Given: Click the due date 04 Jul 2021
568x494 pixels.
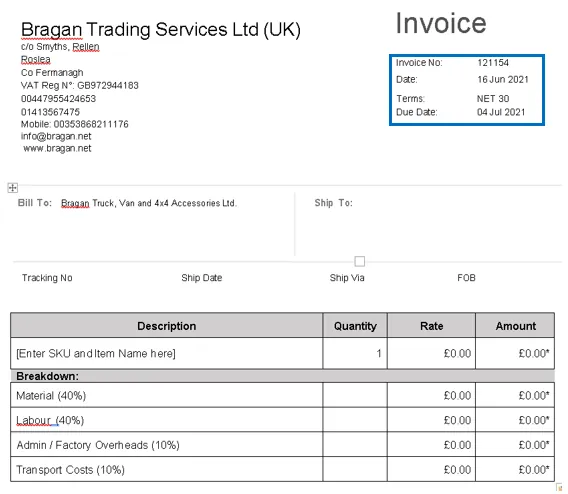Looking at the screenshot, I should point(501,112).
